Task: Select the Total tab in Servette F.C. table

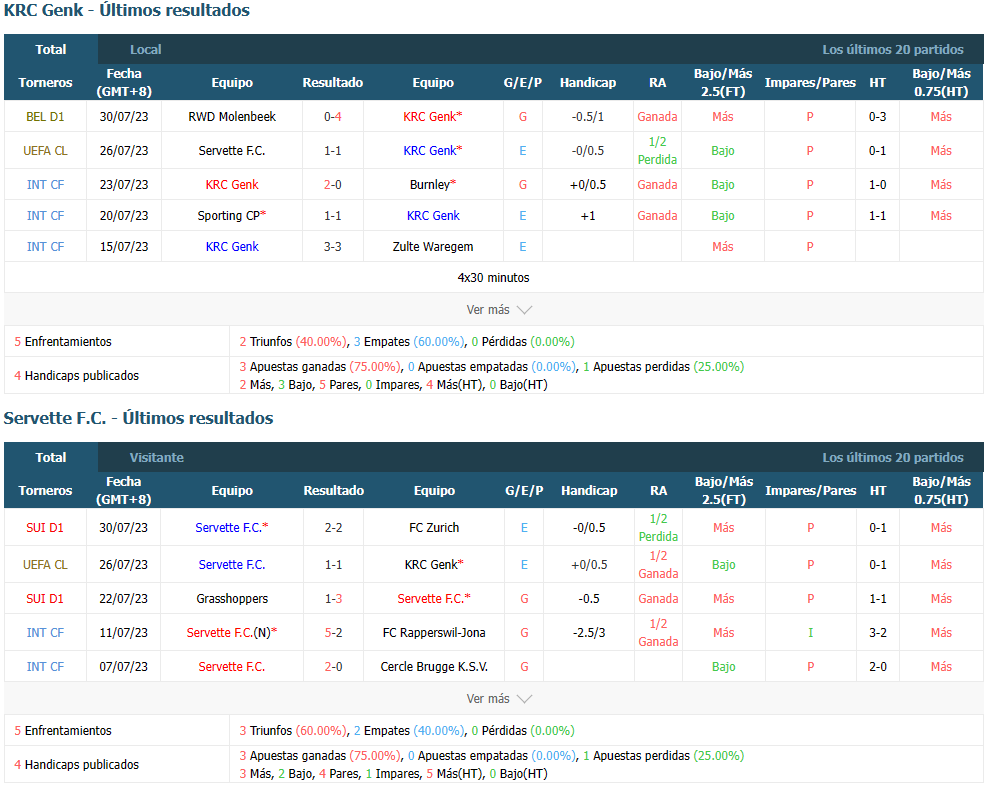Action: click(51, 457)
